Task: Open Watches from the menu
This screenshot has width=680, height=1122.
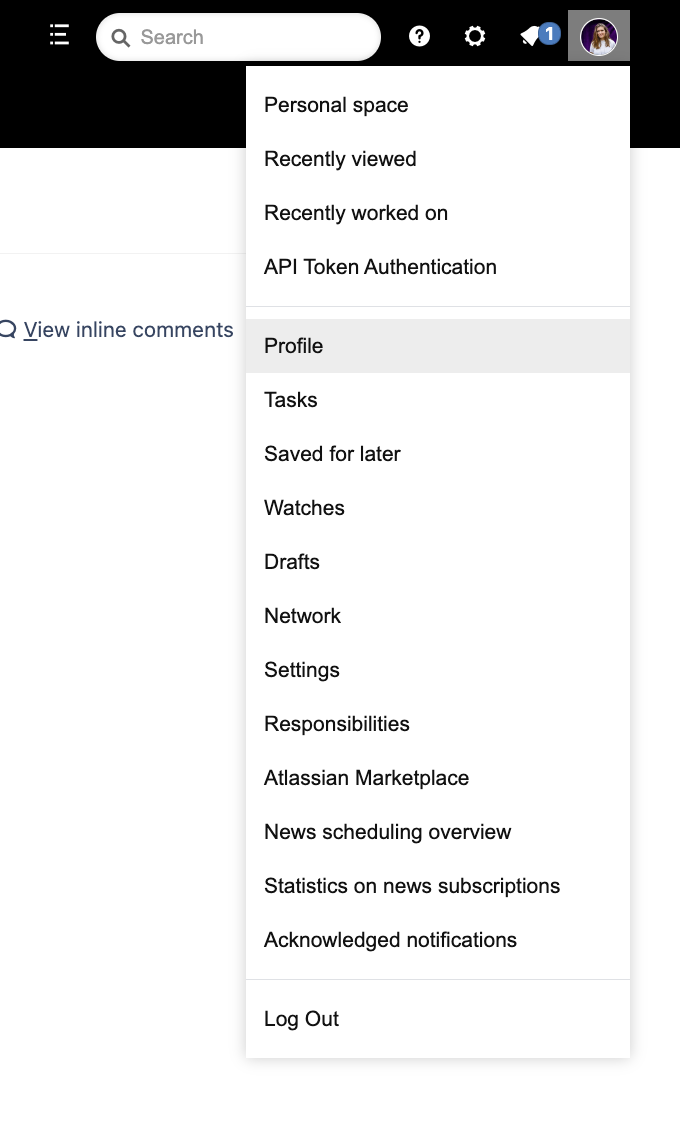Action: [x=438, y=508]
